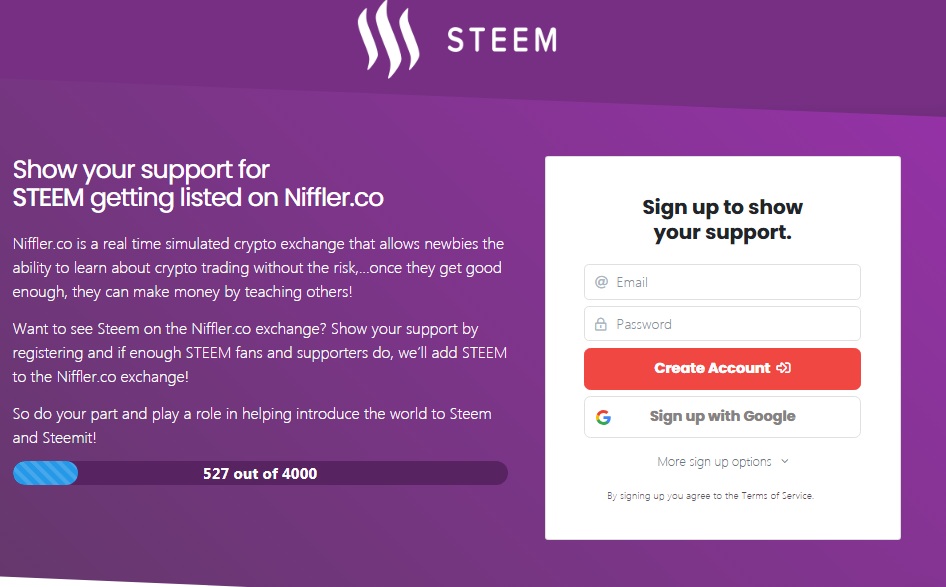946x587 pixels.
Task: Click the Google G logo icon
Action: pyautogui.click(x=603, y=417)
